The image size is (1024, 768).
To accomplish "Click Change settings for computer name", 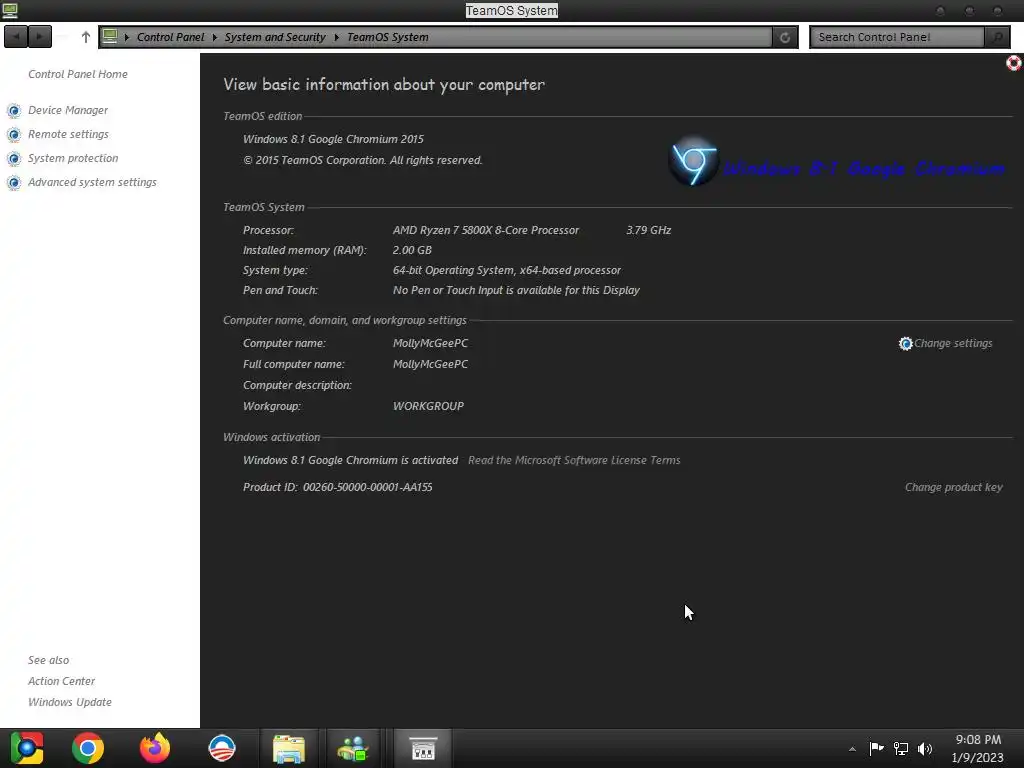I will (953, 344).
